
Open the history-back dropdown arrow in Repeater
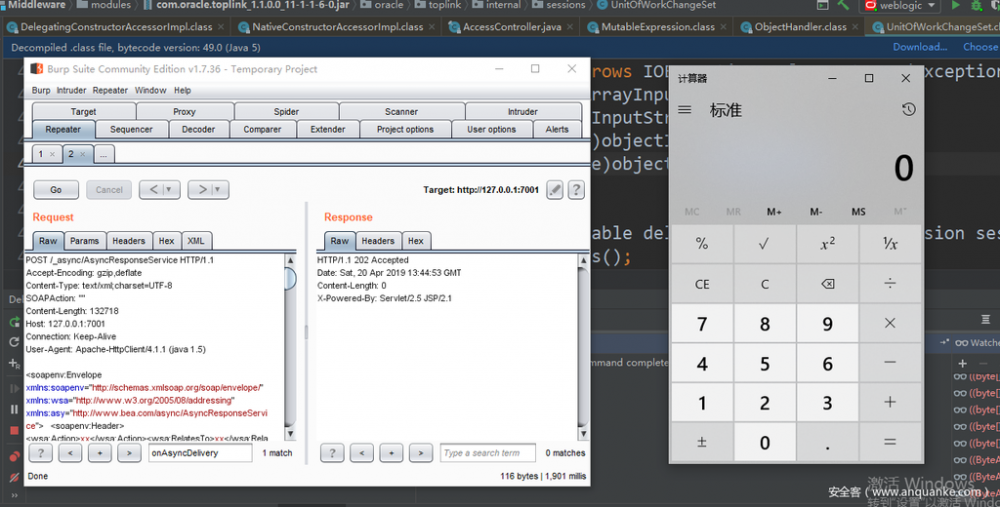[x=169, y=189]
